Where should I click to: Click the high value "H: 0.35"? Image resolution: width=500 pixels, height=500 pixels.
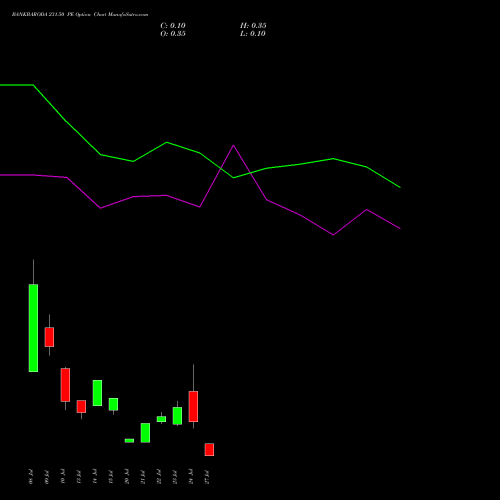[253, 26]
